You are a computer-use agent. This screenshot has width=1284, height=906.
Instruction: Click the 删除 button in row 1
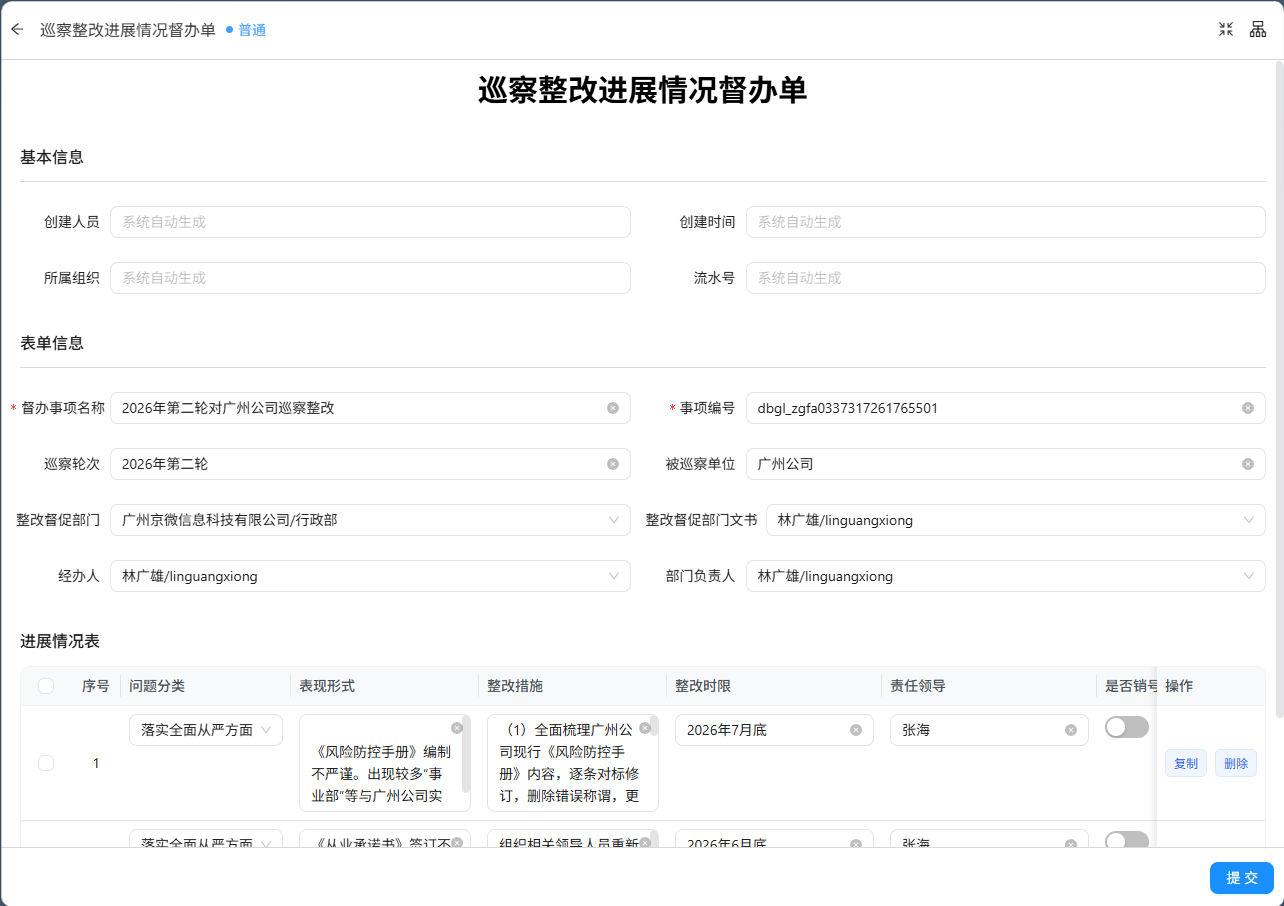[1236, 763]
